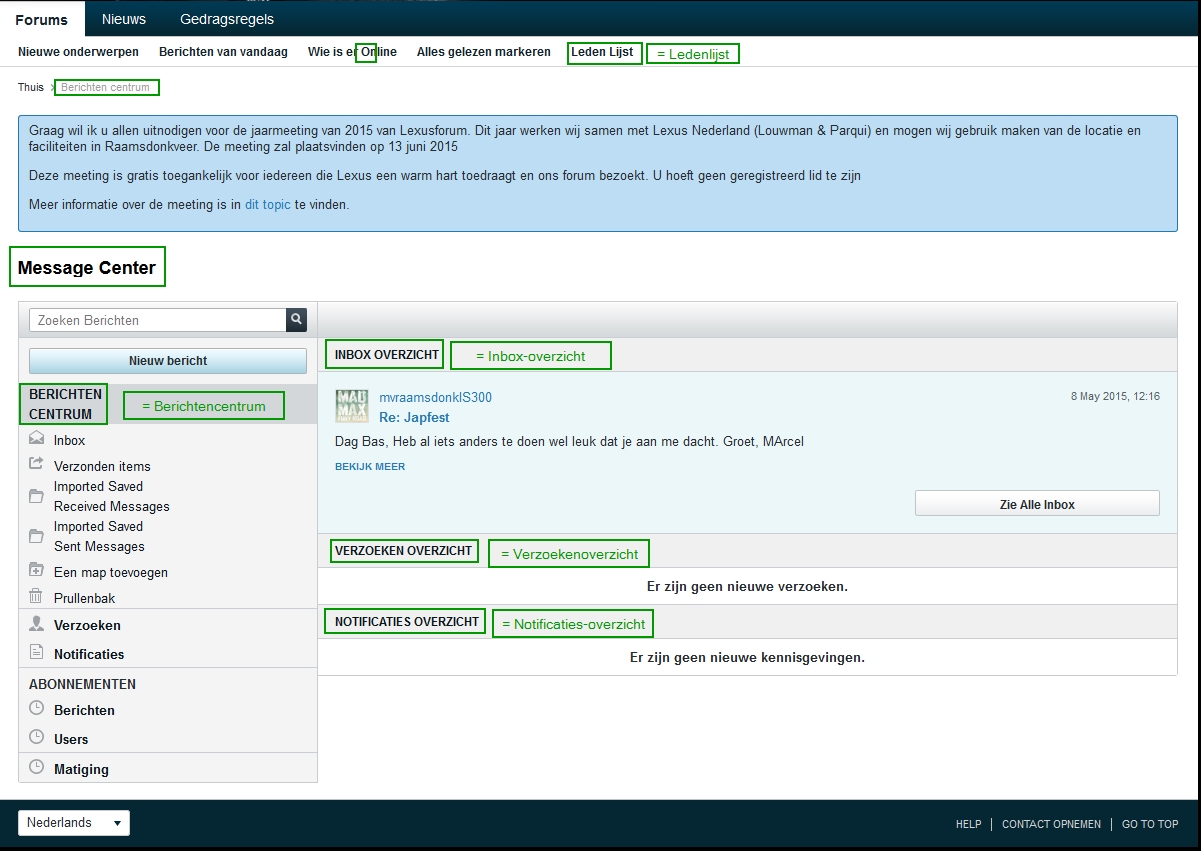Click the Zie Alle Inbox button
The image size is (1201, 851).
click(1037, 504)
